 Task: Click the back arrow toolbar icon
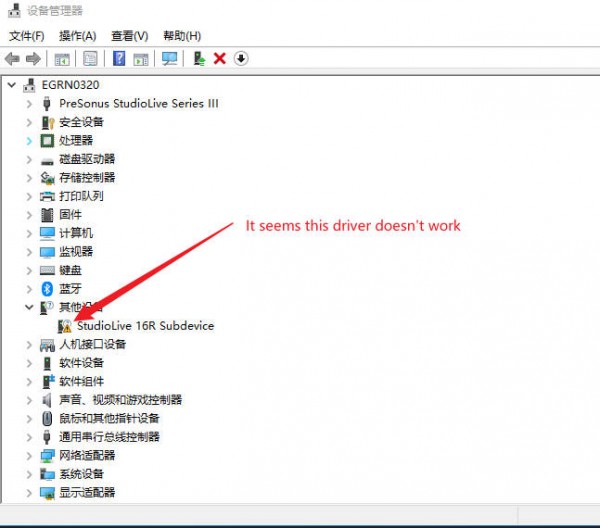click(x=12, y=59)
